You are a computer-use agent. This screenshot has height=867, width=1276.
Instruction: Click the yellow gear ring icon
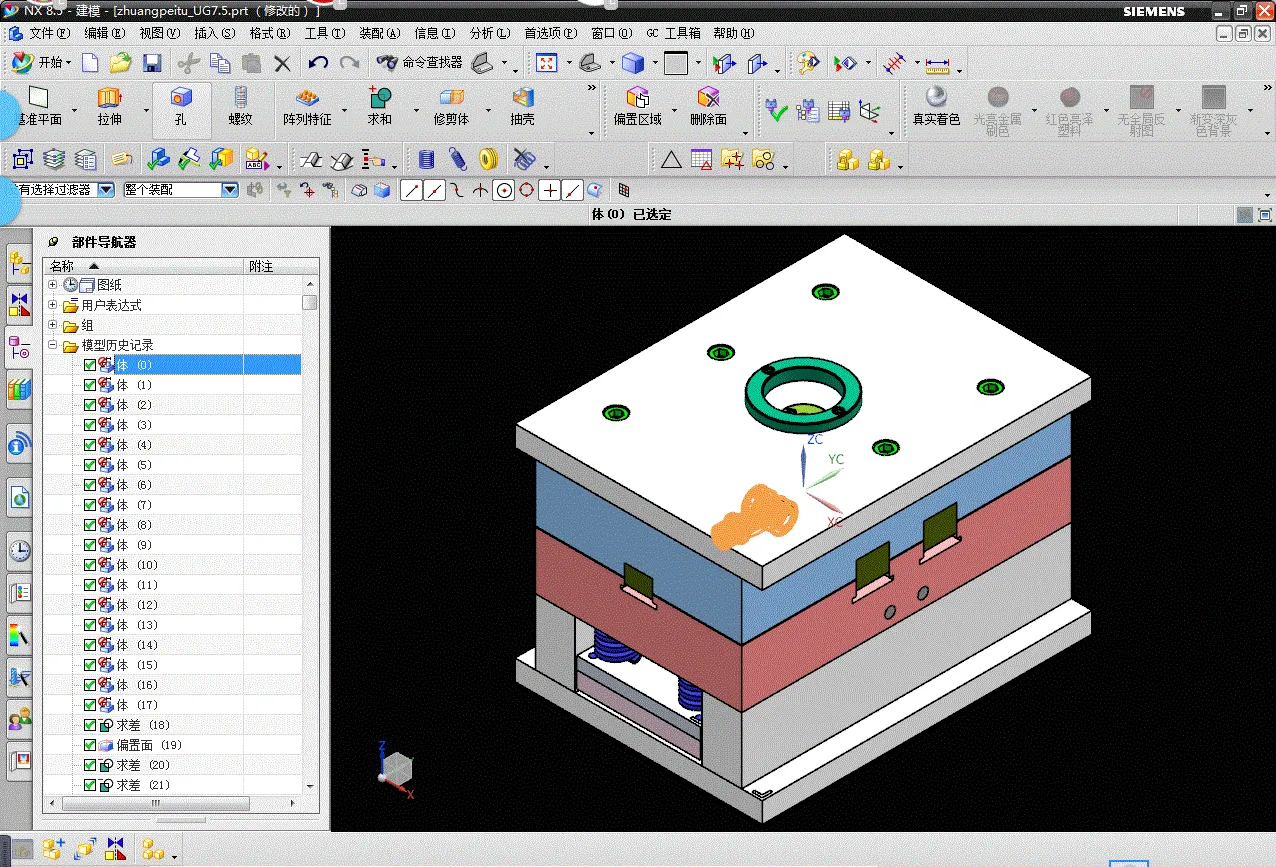(488, 159)
